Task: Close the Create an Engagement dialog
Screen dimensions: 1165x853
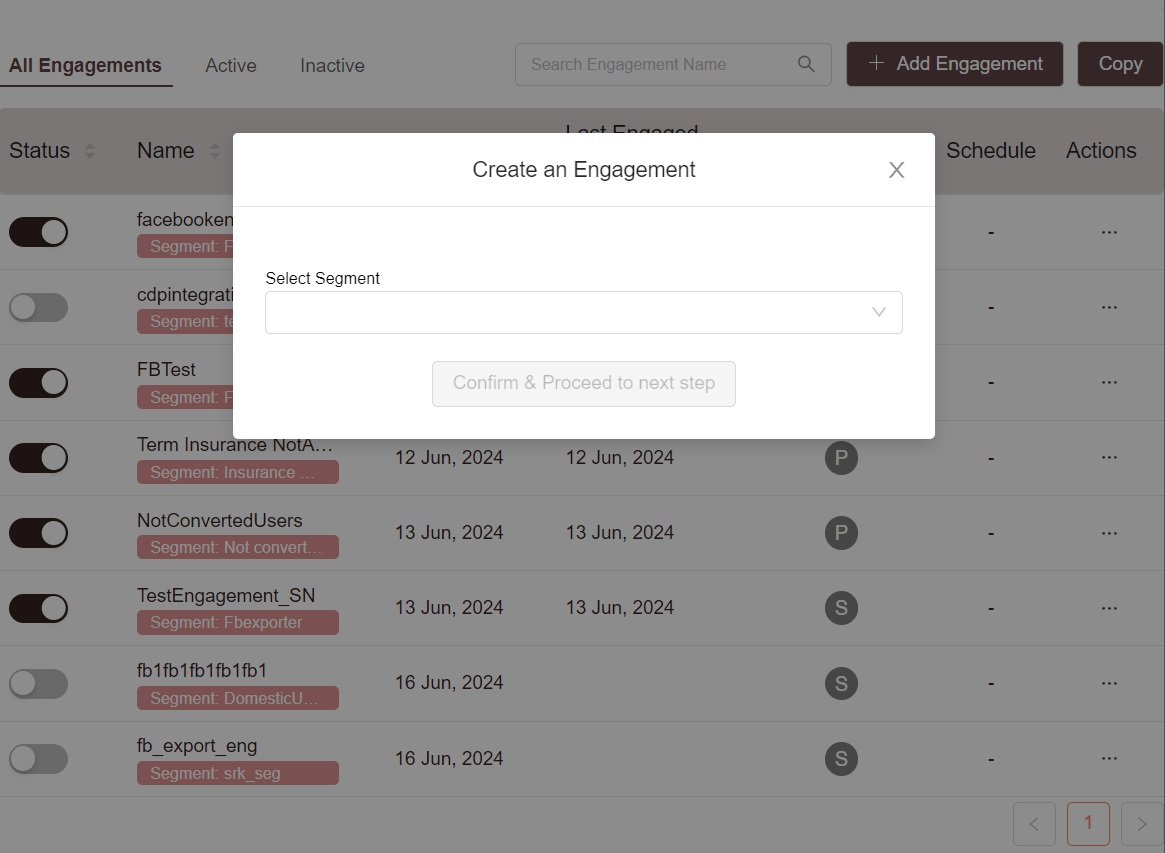Action: pos(896,170)
